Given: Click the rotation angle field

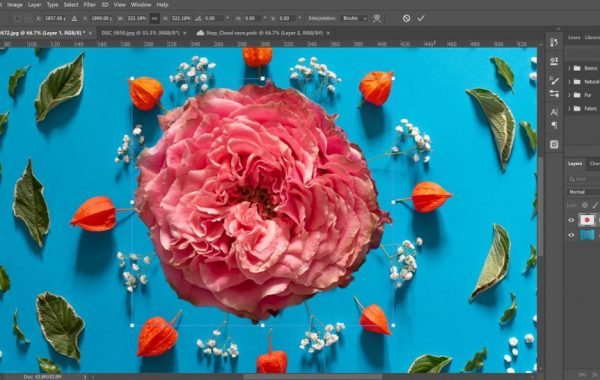Looking at the screenshot, I should pyautogui.click(x=215, y=18).
